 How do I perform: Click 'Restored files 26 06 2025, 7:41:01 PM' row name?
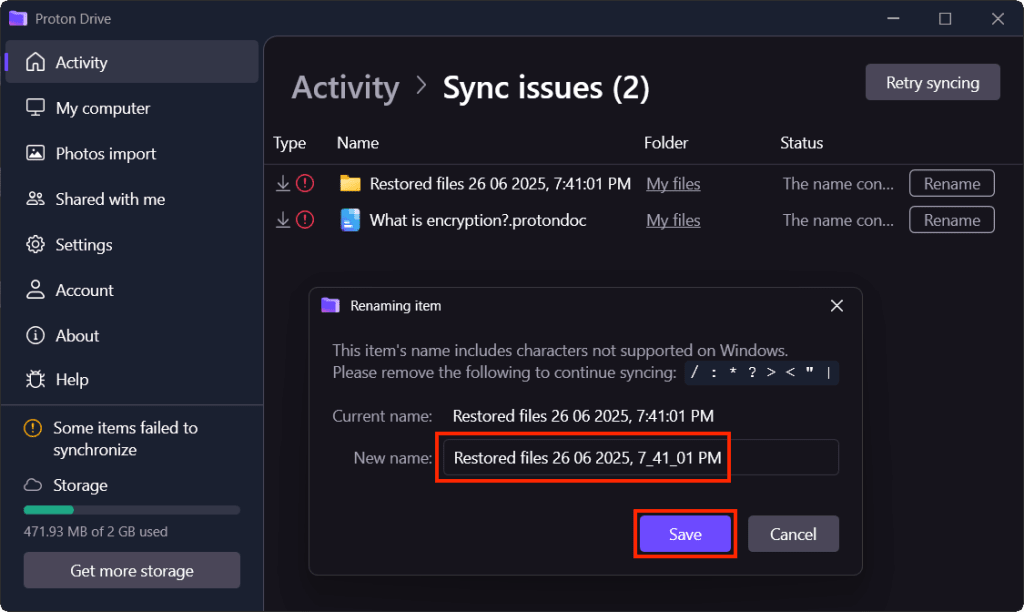click(x=500, y=184)
